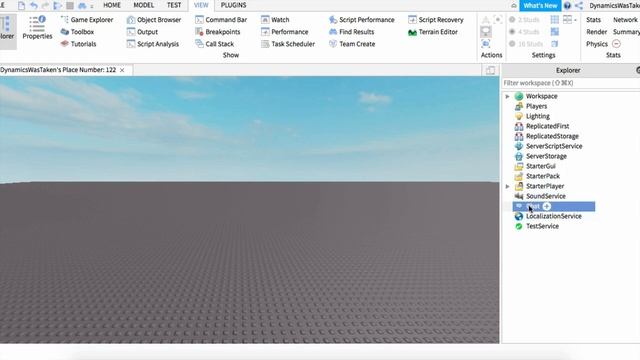This screenshot has height=360, width=640.
Task: Show the Command Bar
Action: click(221, 20)
